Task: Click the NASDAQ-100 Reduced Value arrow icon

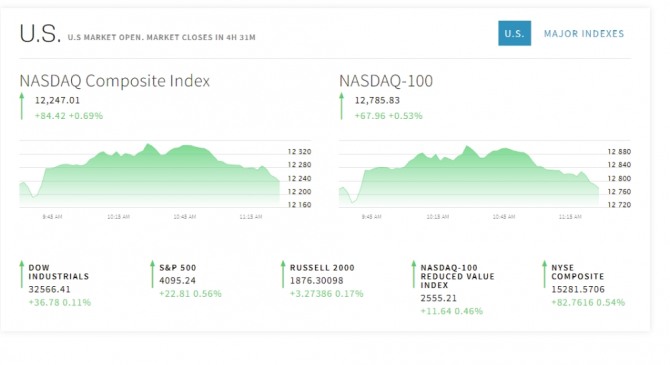Action: [x=414, y=274]
